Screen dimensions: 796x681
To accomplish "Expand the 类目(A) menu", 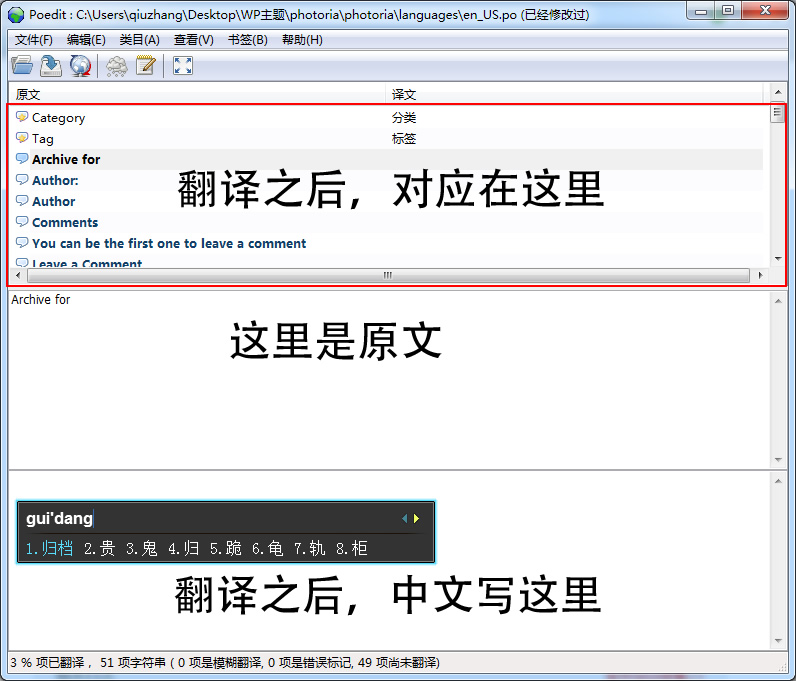I will click(x=139, y=40).
